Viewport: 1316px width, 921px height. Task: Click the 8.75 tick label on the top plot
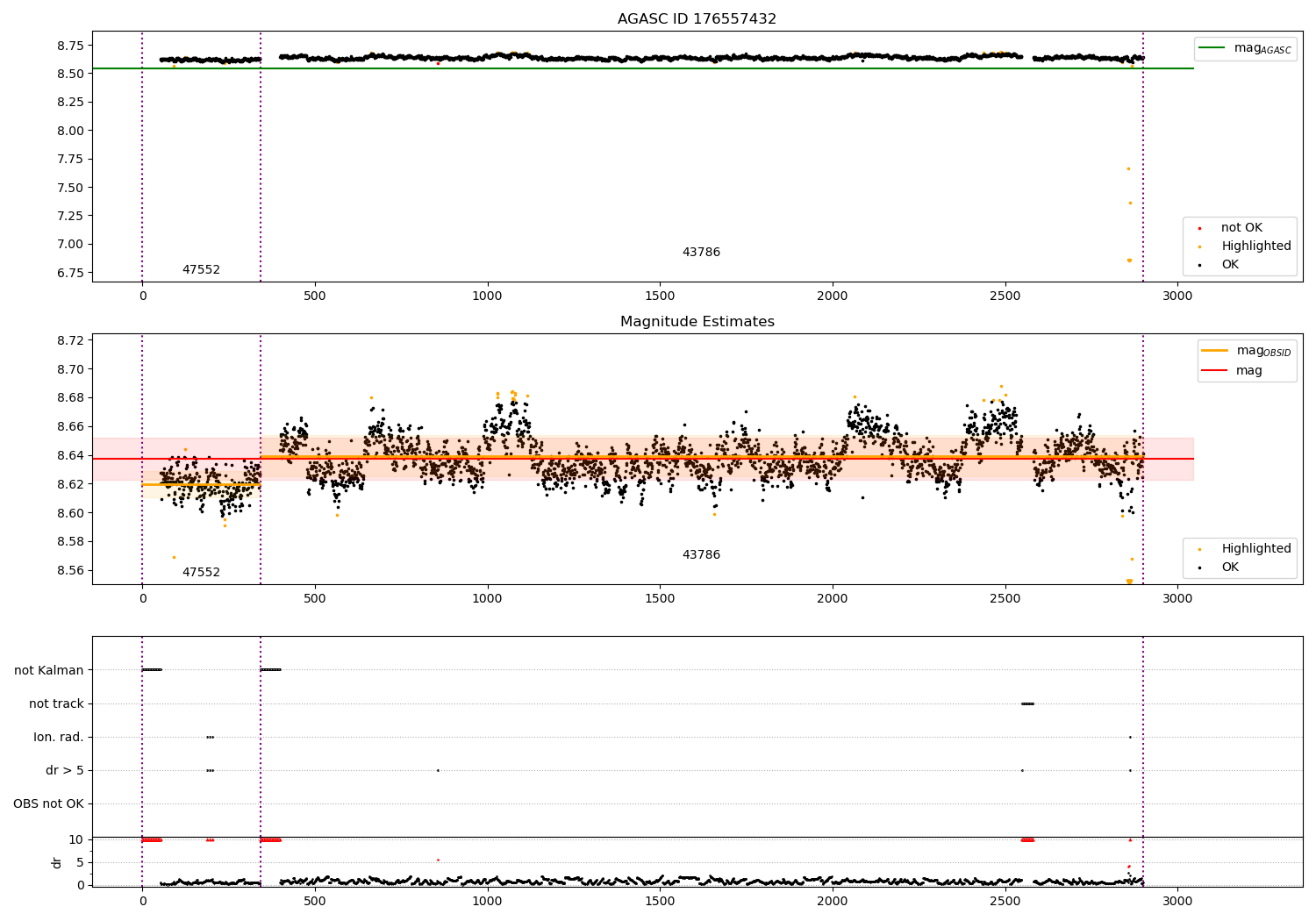pos(70,45)
